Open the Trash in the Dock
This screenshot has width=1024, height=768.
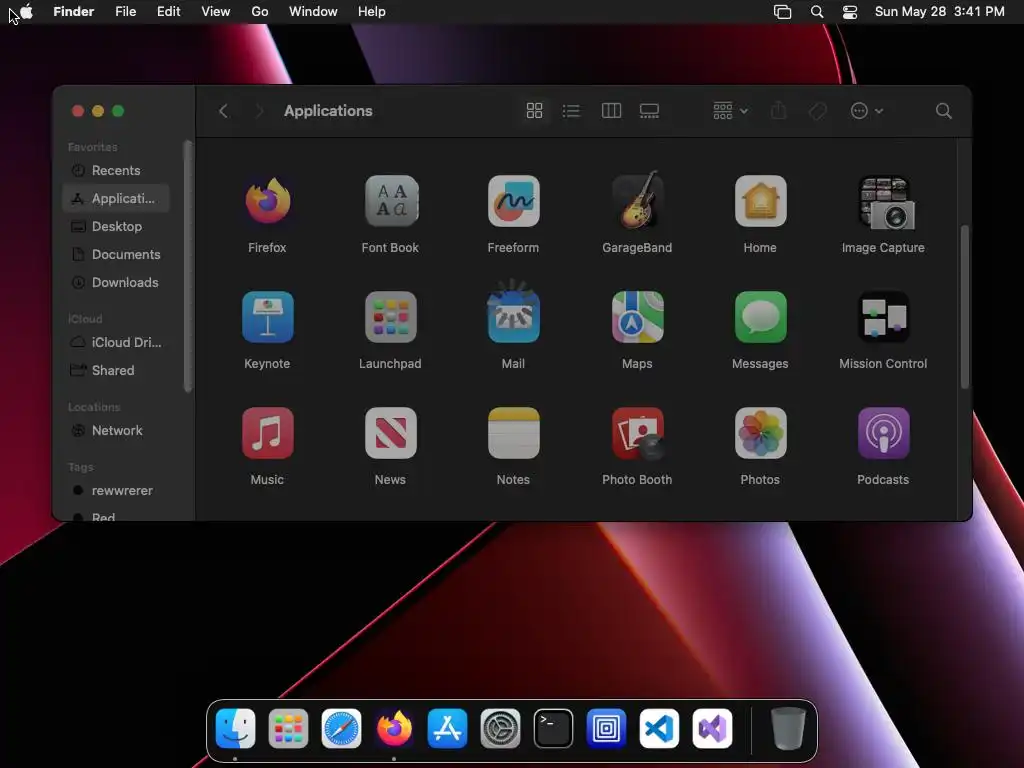click(788, 728)
